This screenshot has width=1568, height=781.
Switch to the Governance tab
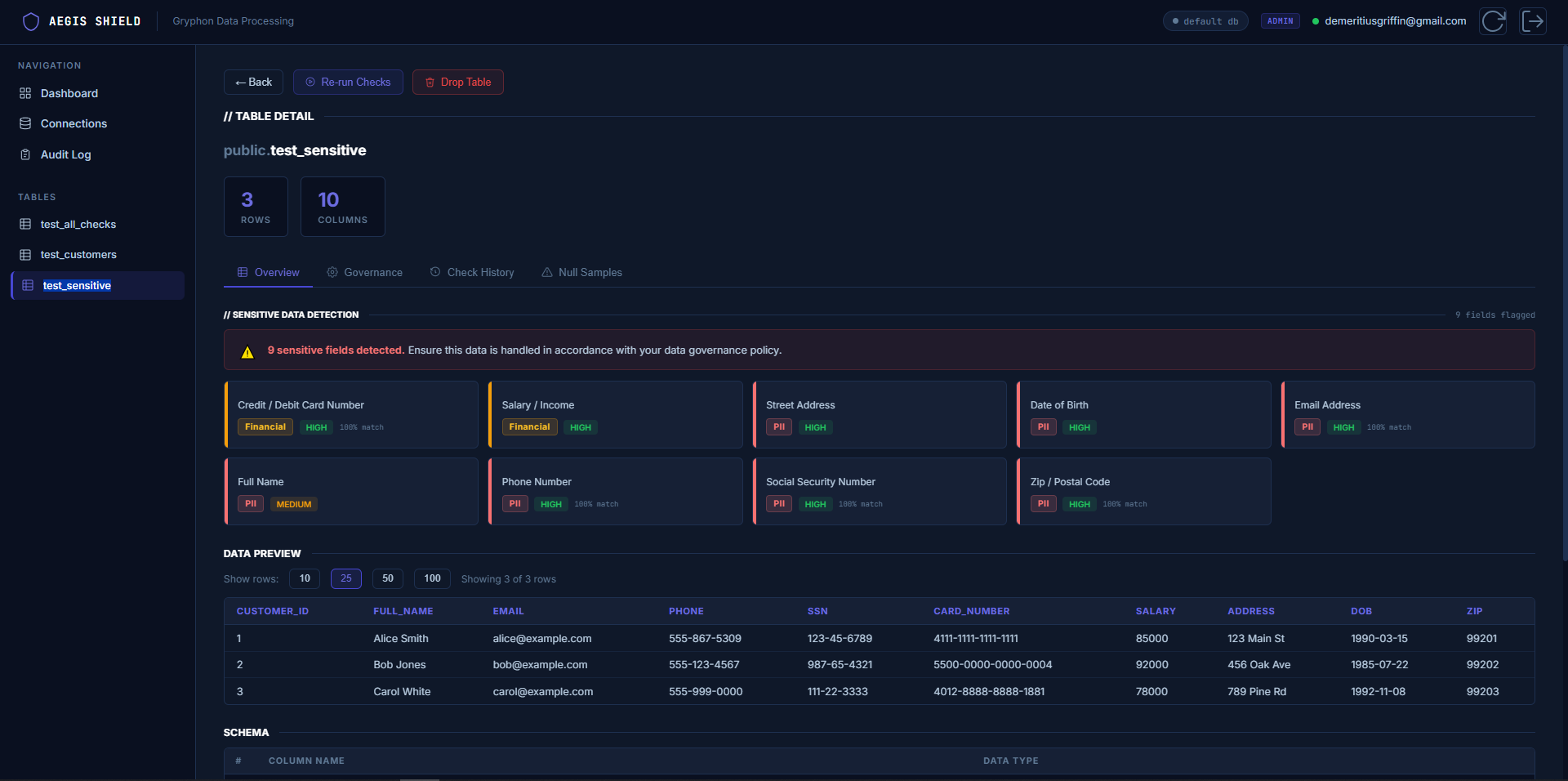pos(364,272)
